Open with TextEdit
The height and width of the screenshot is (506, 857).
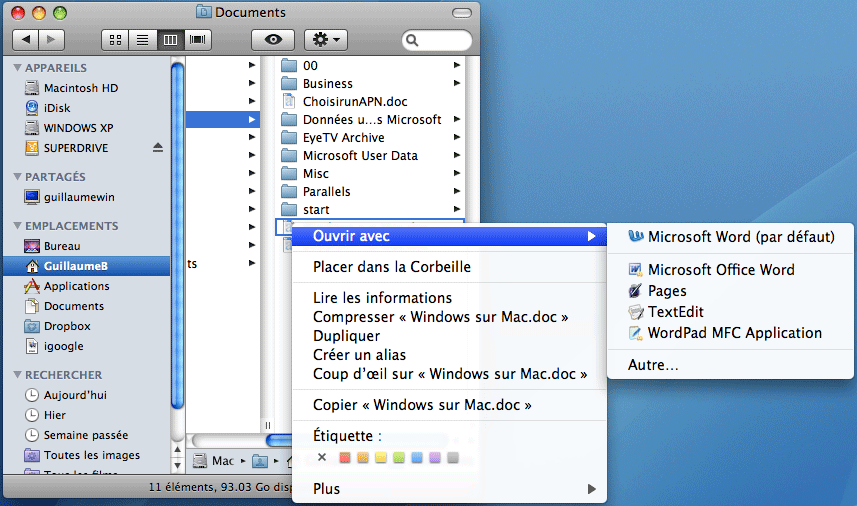[730, 312]
